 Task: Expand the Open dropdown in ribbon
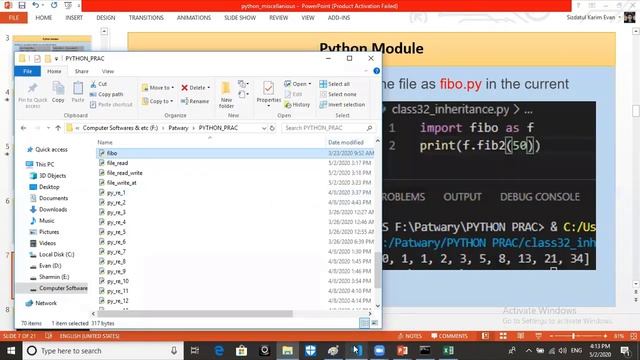click(309, 84)
